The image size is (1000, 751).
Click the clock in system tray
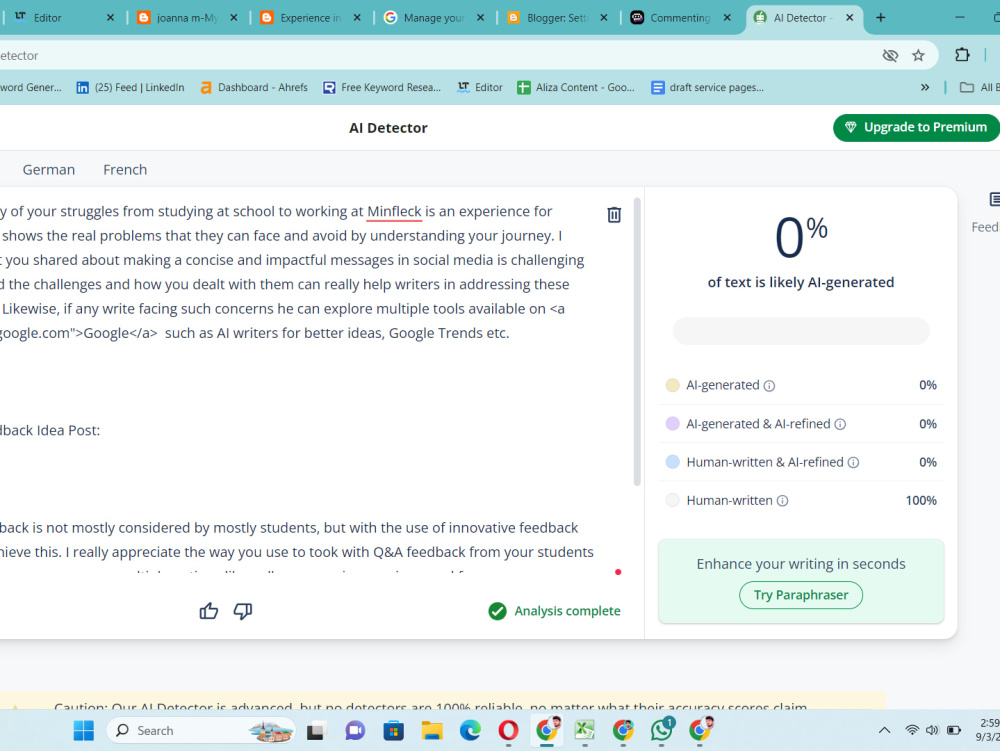click(x=987, y=731)
